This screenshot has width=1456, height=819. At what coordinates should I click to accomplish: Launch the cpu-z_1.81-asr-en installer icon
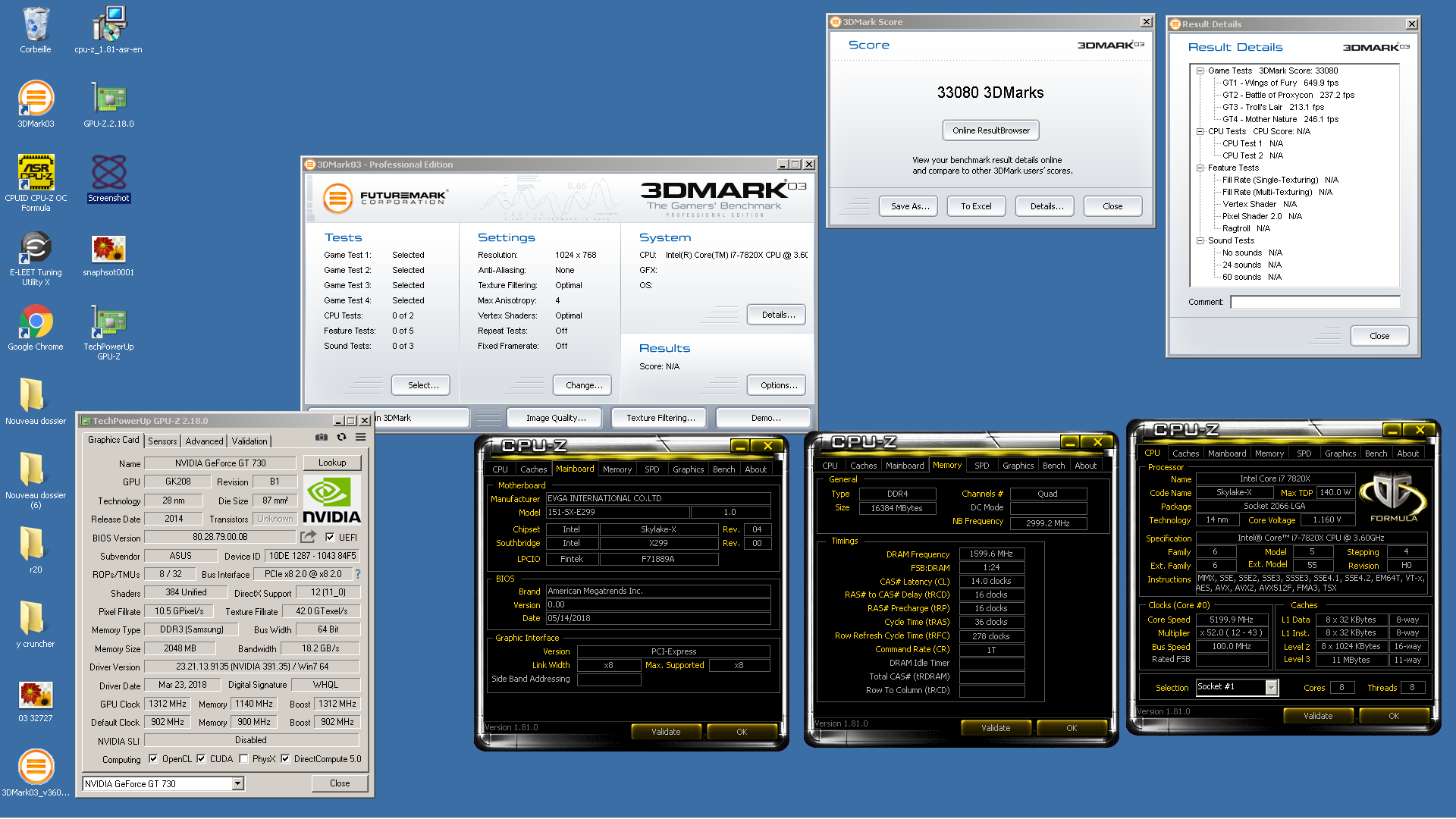(x=108, y=31)
